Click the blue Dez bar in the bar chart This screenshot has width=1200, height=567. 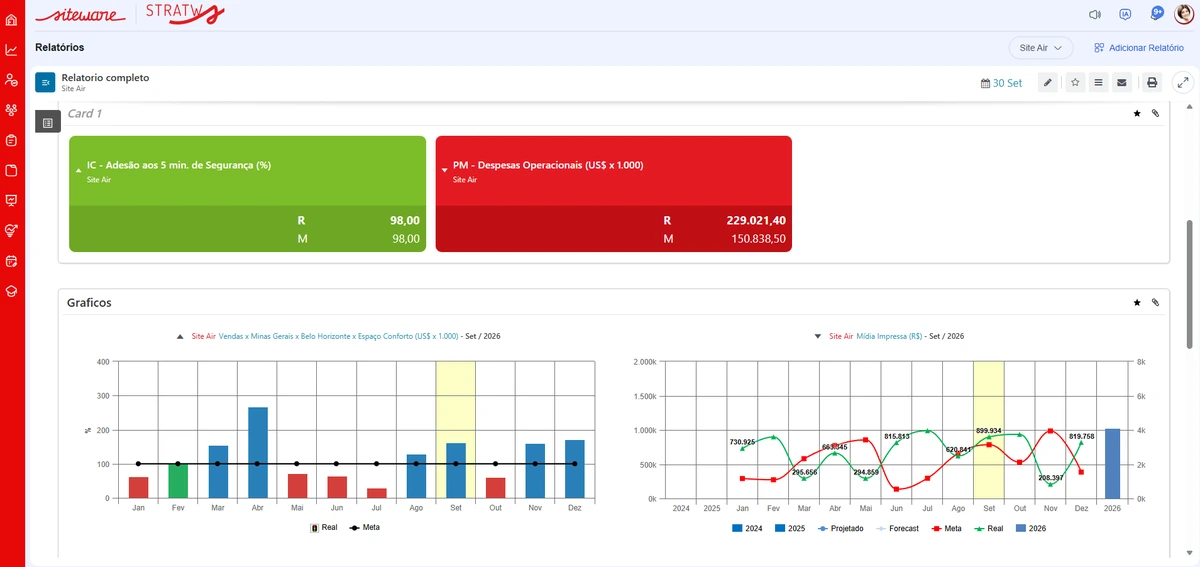pos(574,469)
